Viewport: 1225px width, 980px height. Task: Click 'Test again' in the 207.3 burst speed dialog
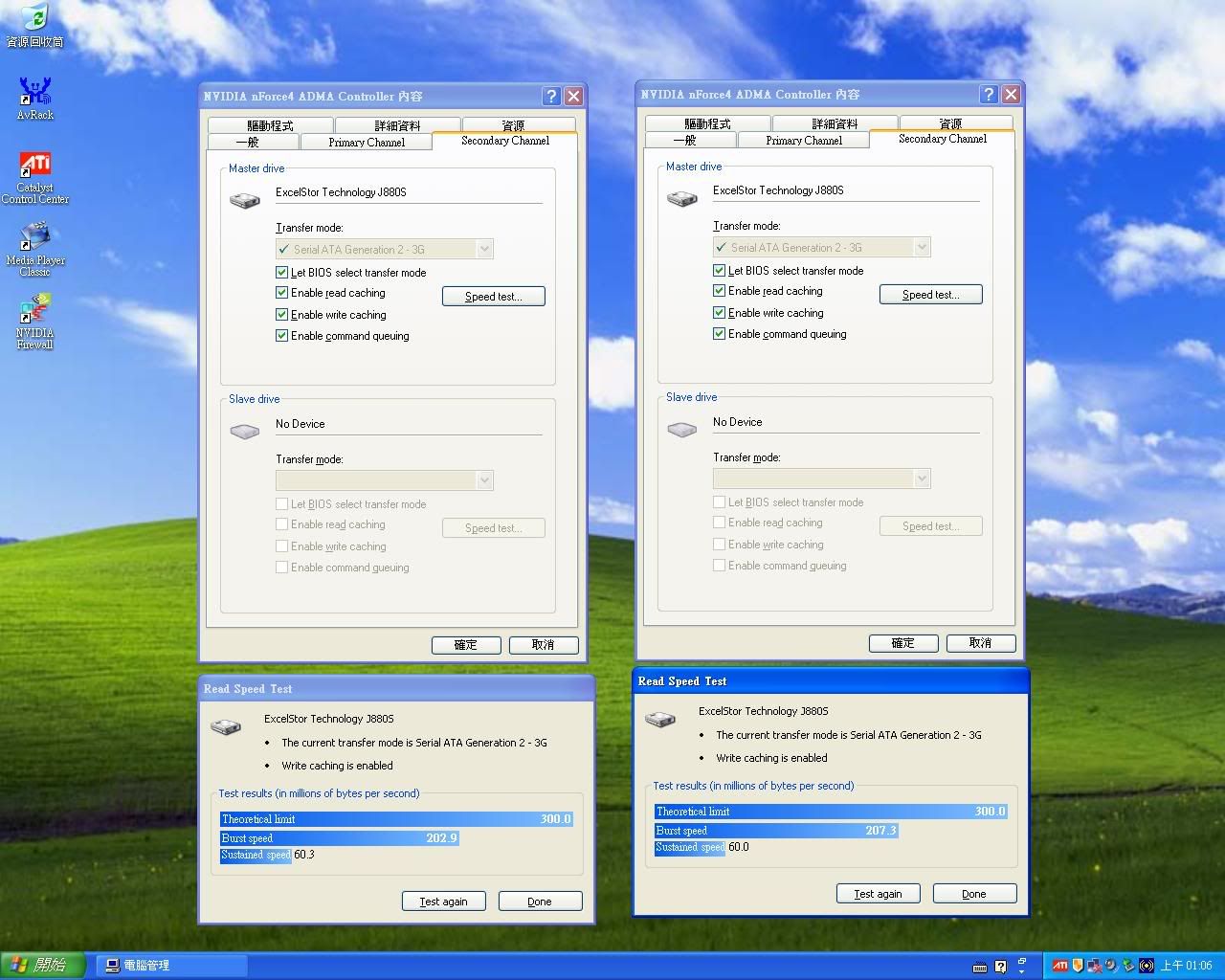coord(879,894)
